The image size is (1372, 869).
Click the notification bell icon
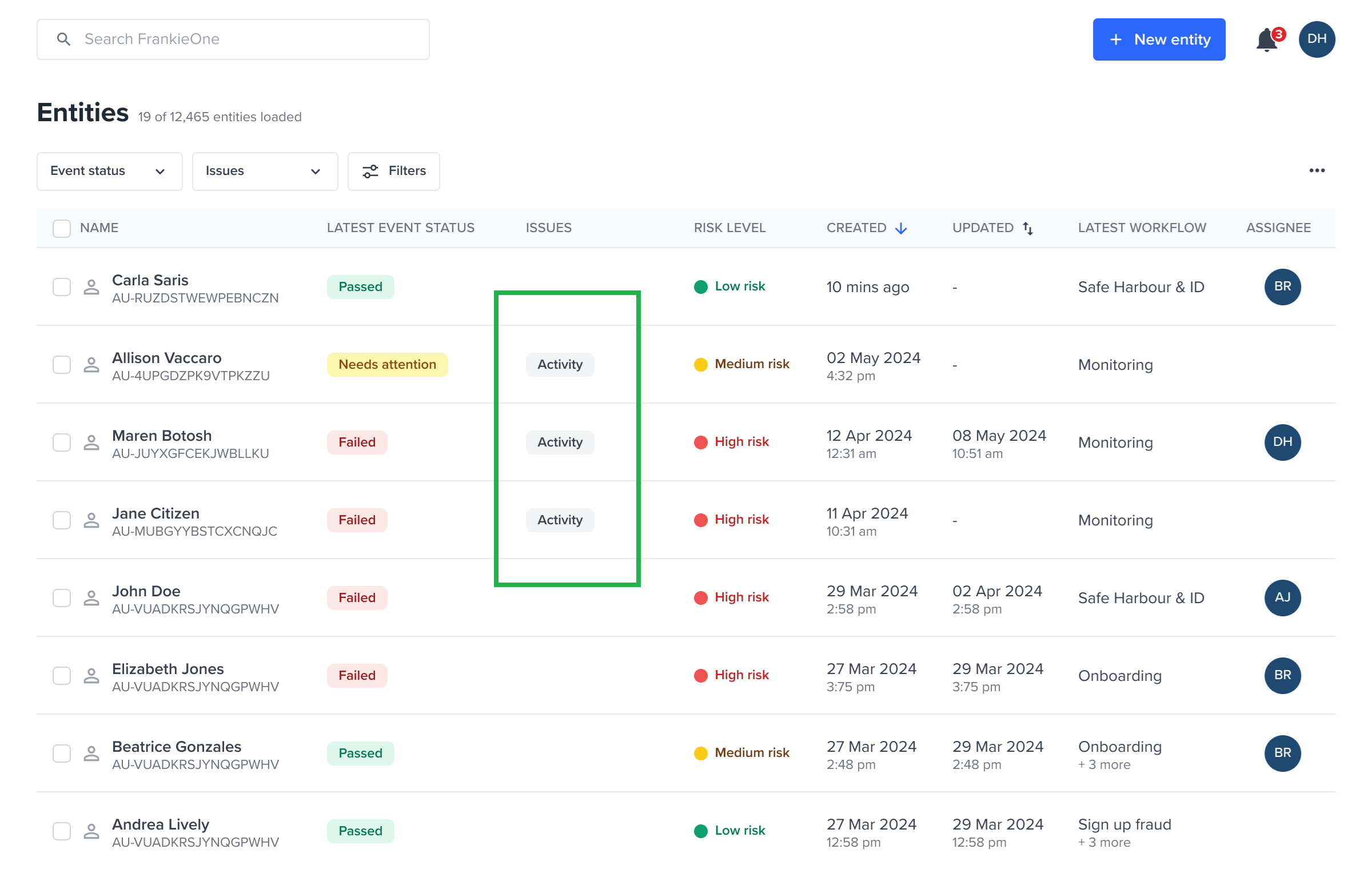coord(1267,40)
